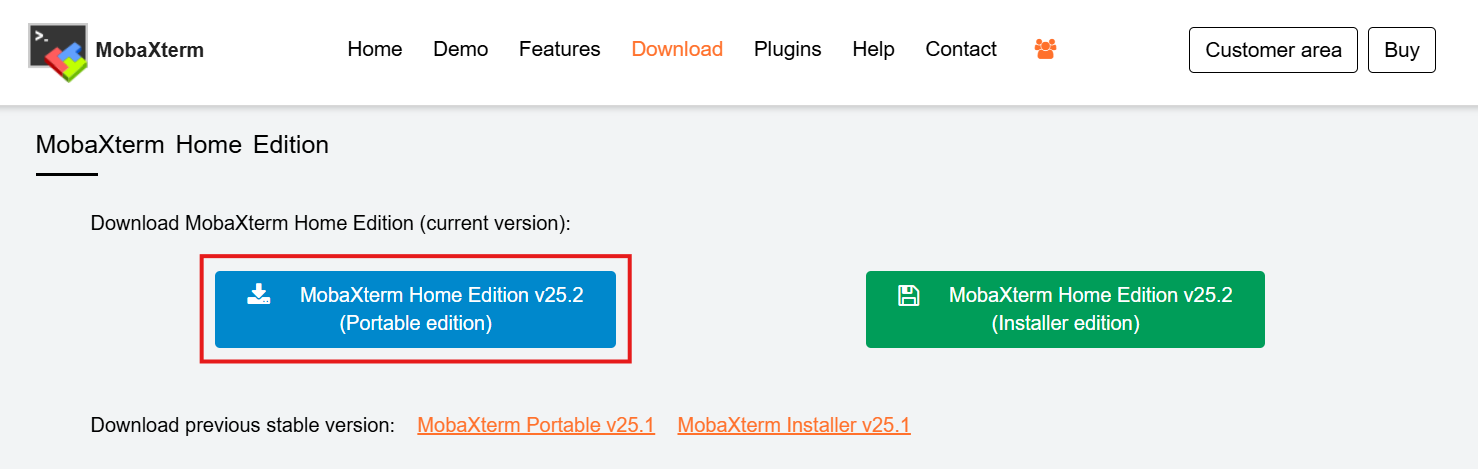Open the Customer area button
The image size is (1478, 469).
pyautogui.click(x=1273, y=50)
